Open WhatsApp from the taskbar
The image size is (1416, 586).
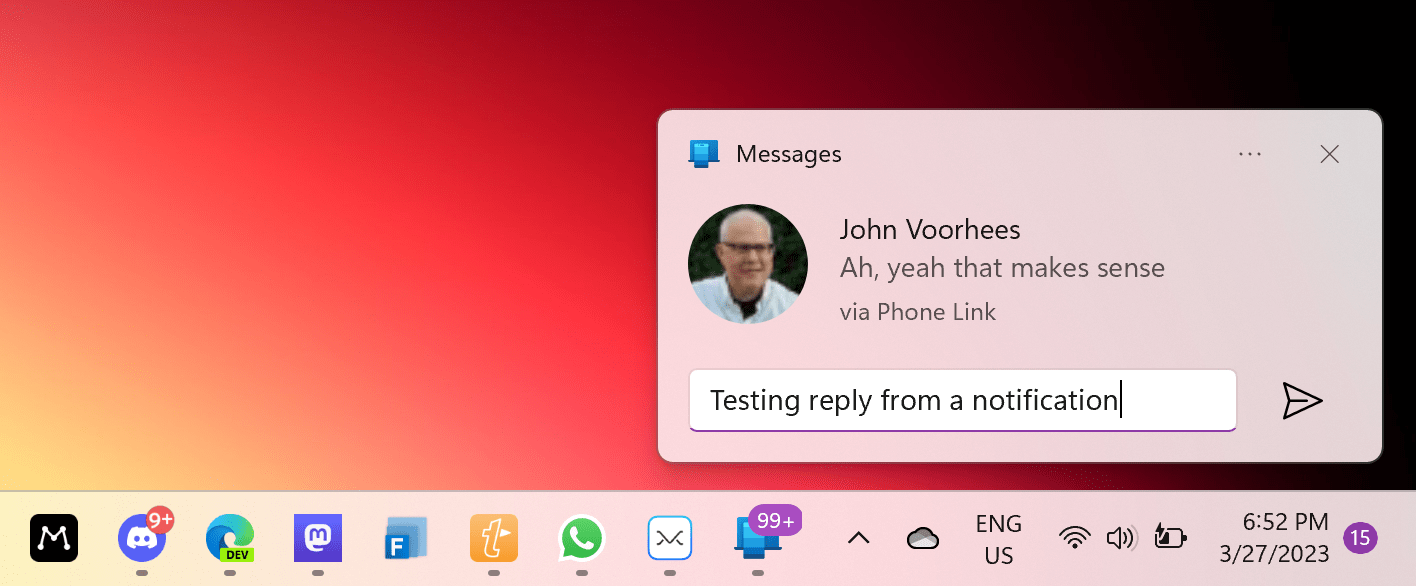[x=582, y=538]
